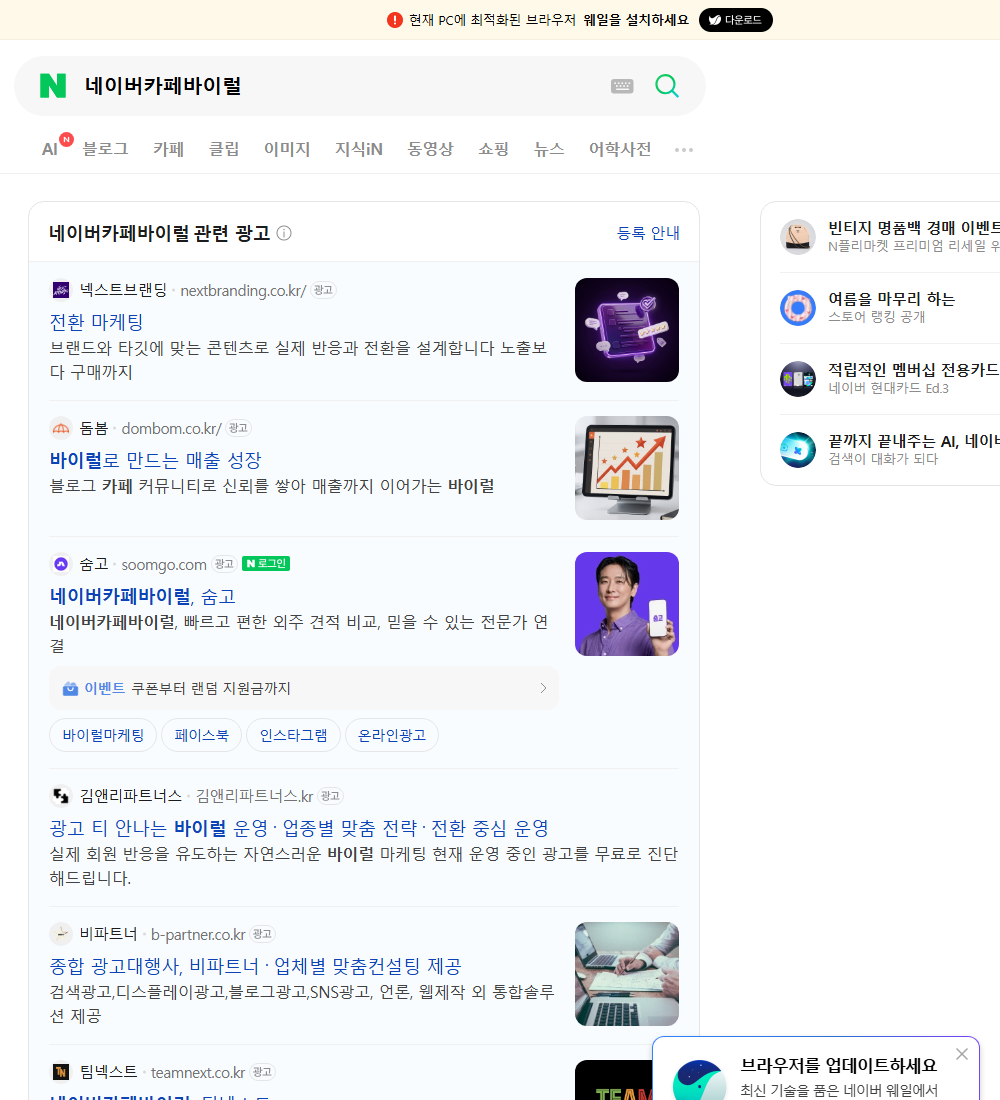Click the 멤버십 전용카드 round icon
Screen dimensions: 1000x1100
tap(798, 379)
